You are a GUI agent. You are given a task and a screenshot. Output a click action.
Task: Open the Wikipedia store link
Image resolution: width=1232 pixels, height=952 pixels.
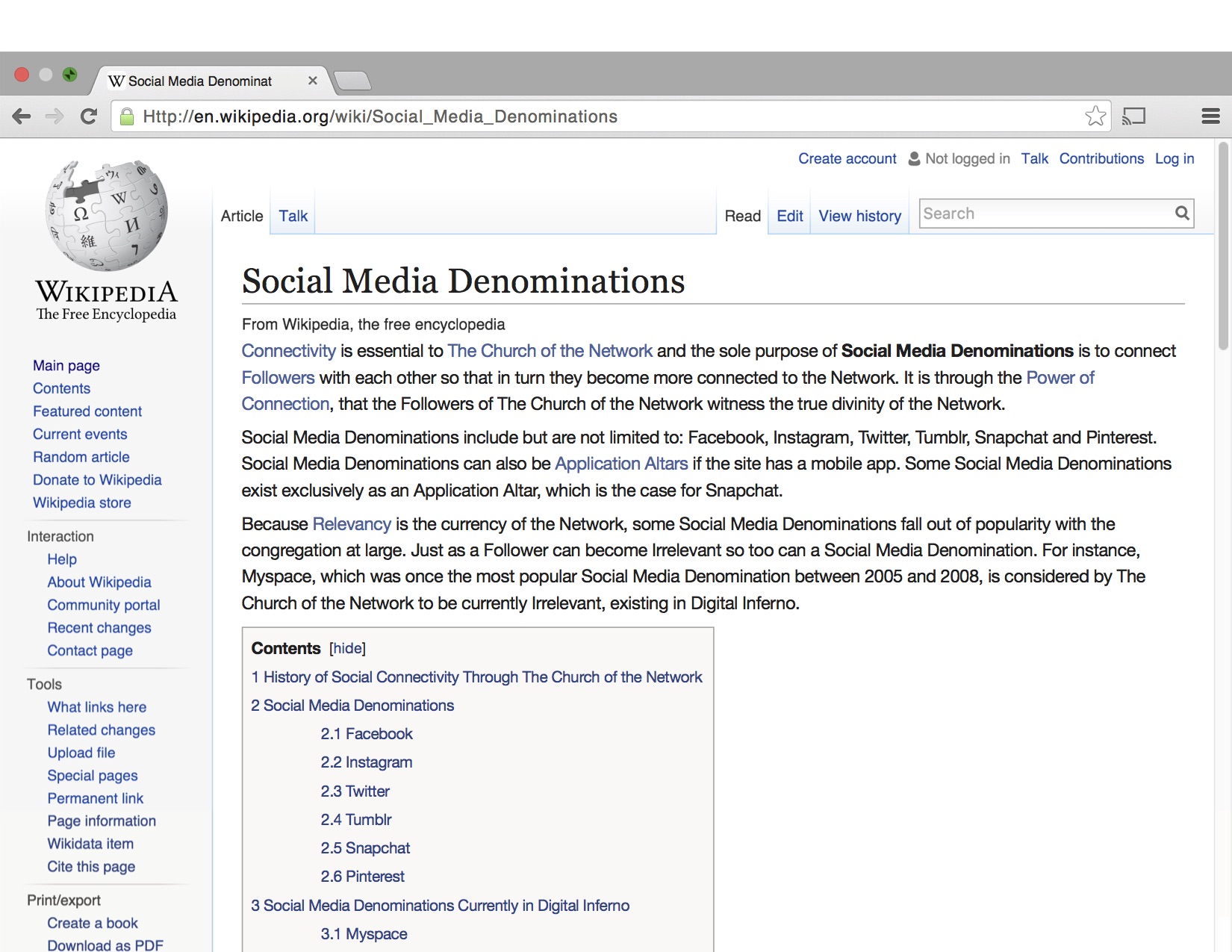tap(82, 503)
